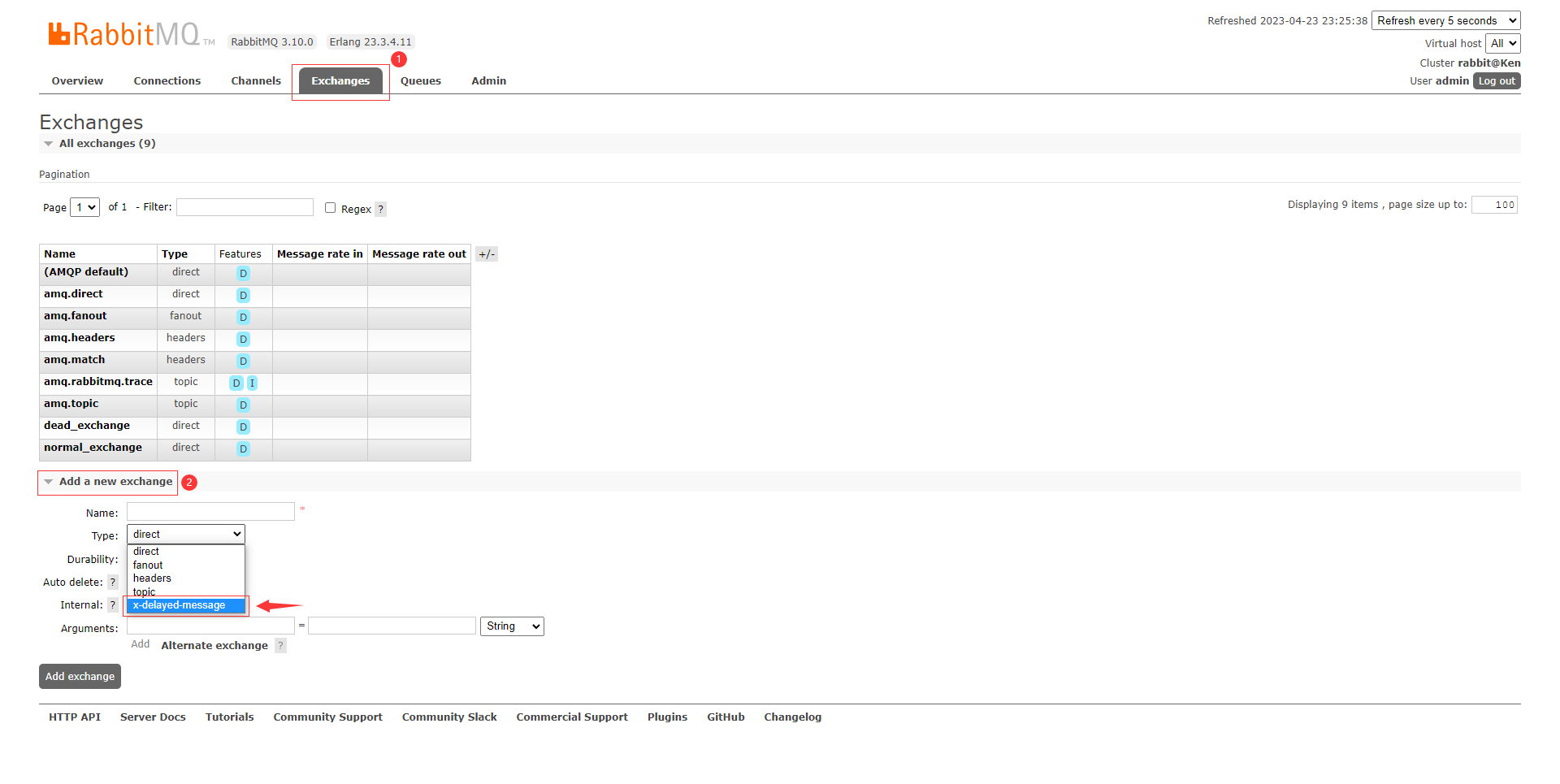This screenshot has height=784, width=1560.
Task: Click the RabbitMQ logo
Action: click(x=131, y=34)
